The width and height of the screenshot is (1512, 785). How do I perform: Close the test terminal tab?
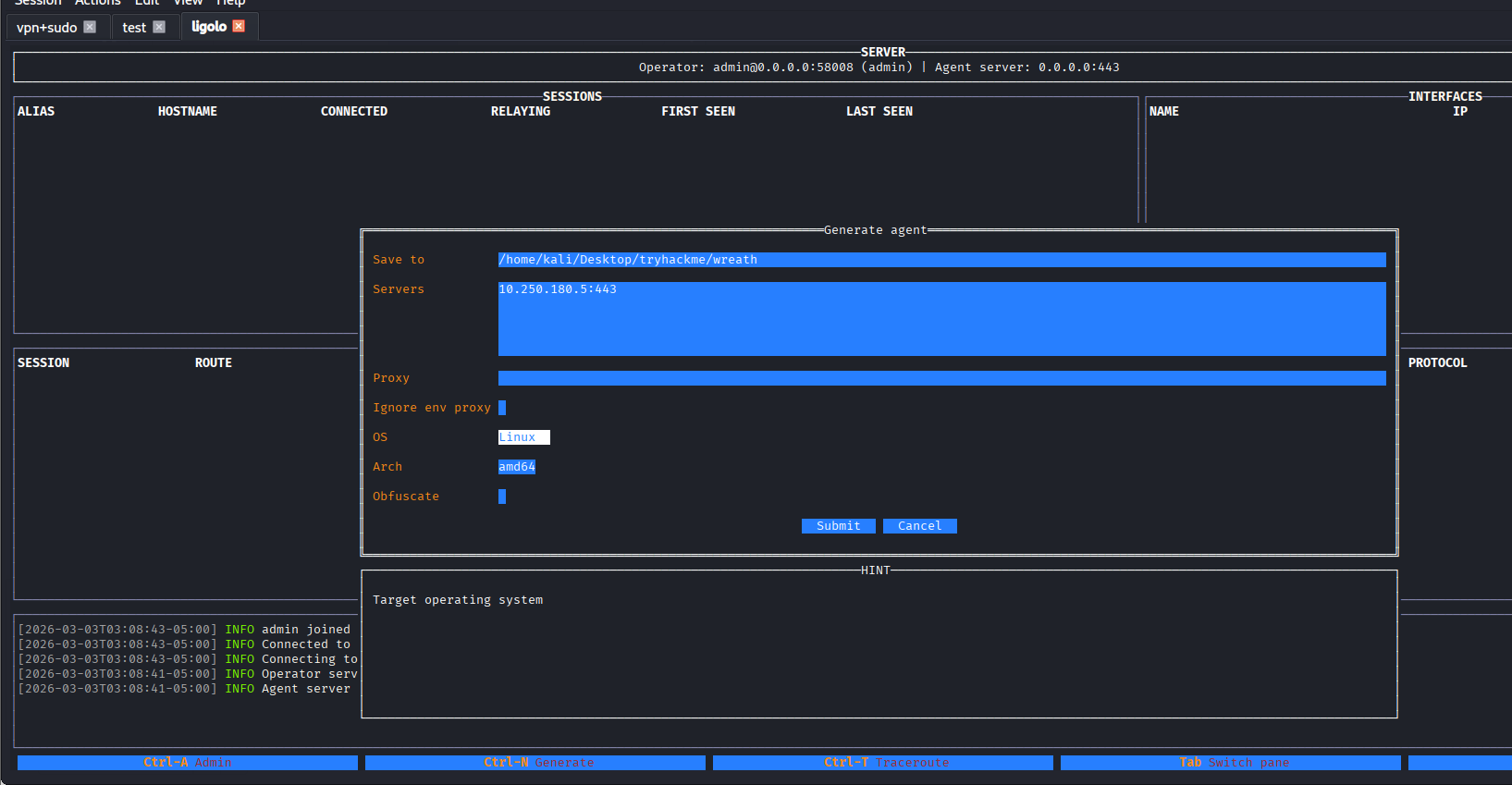pos(159,27)
